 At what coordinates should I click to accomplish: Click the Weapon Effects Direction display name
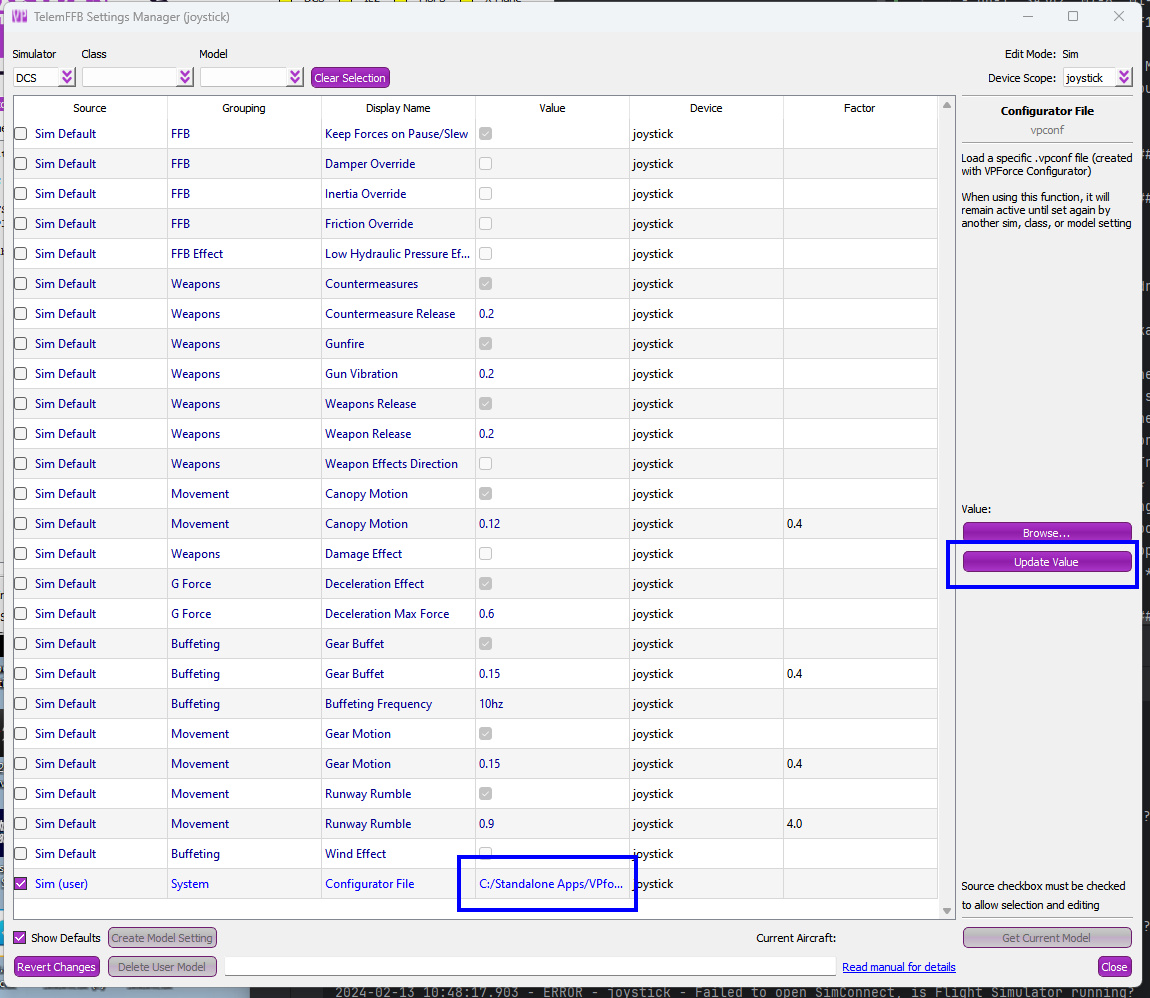click(x=392, y=463)
